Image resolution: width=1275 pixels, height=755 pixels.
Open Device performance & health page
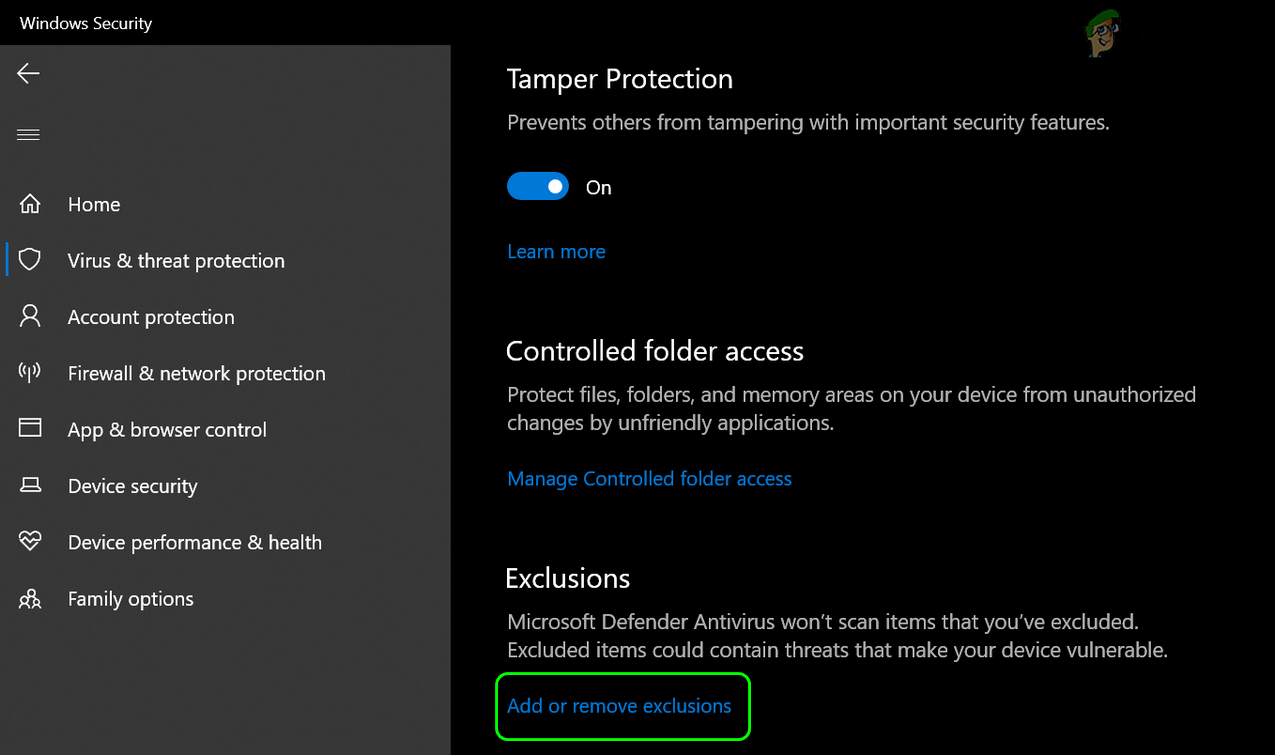194,542
